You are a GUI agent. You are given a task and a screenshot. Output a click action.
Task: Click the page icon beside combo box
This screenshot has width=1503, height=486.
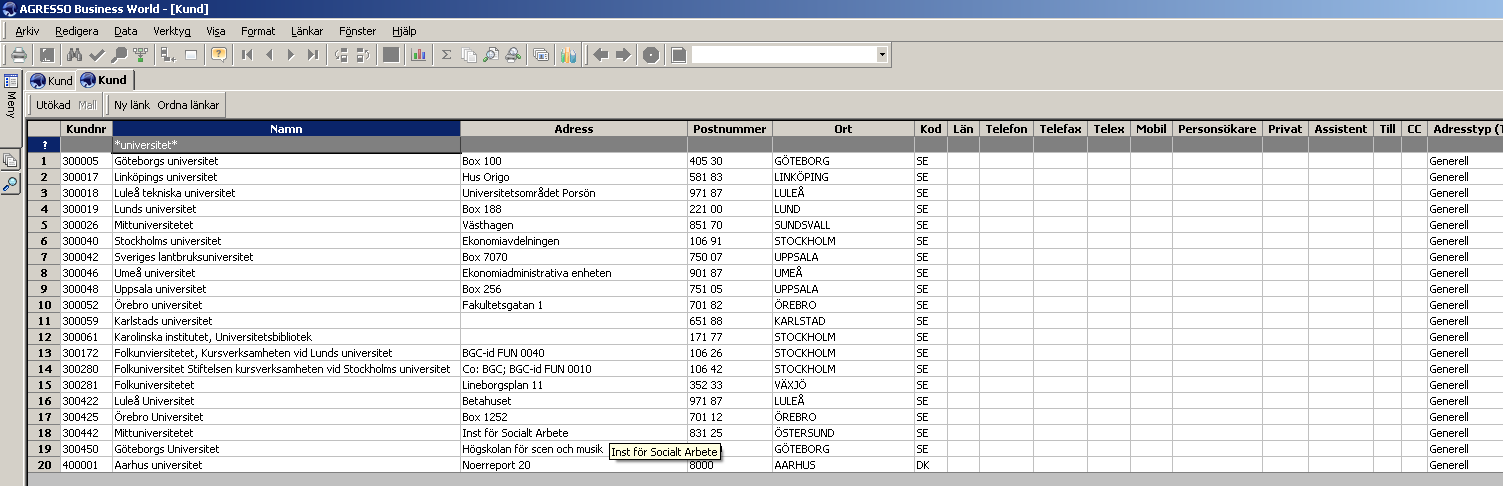coord(678,54)
